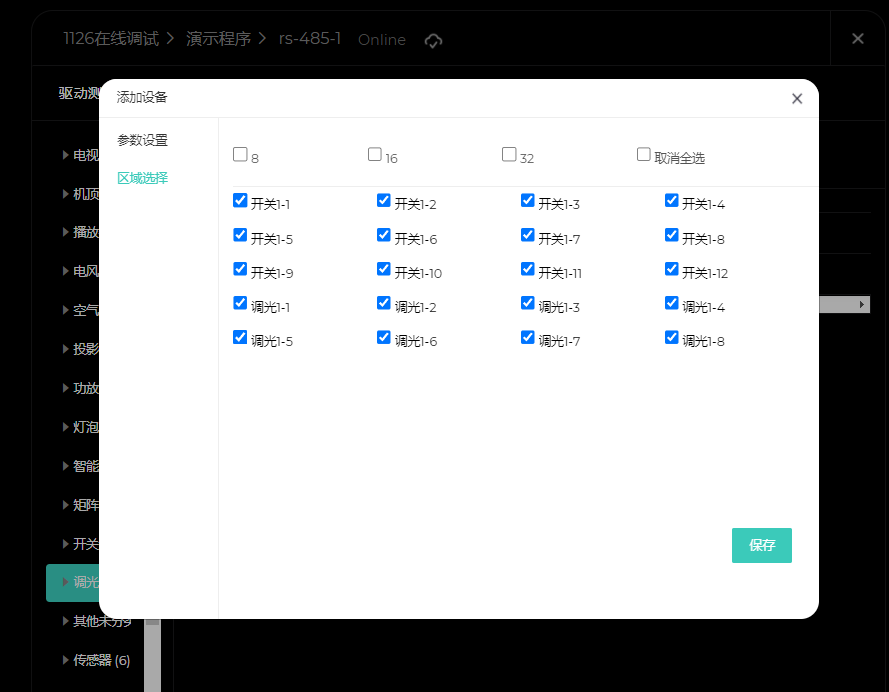Expand the 空气 category in the sidebar
Screen dimensions: 889x692
[66, 311]
